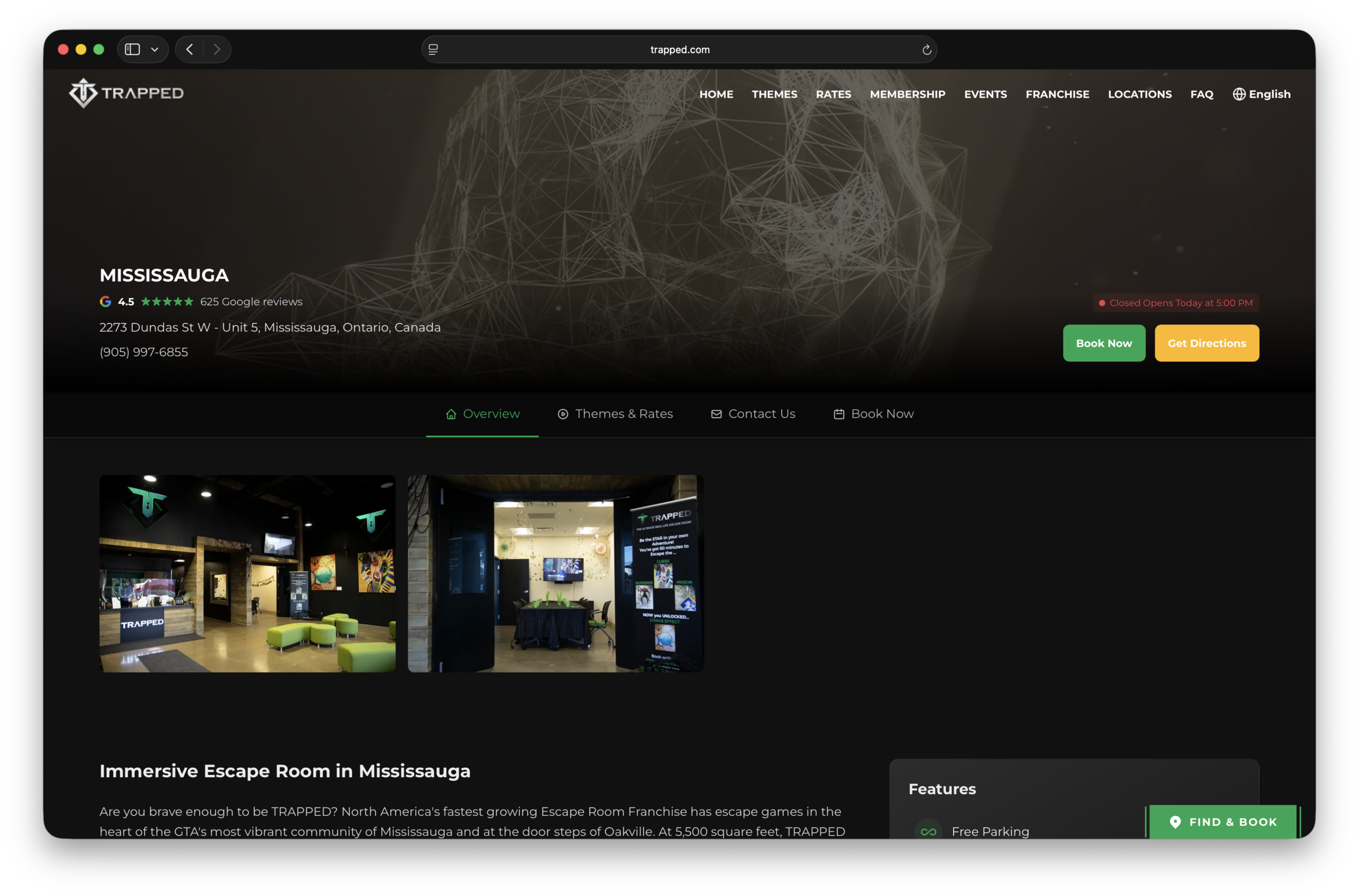Image resolution: width=1359 pixels, height=896 pixels.
Task: Click the five-star rating graphic
Action: pyautogui.click(x=167, y=301)
